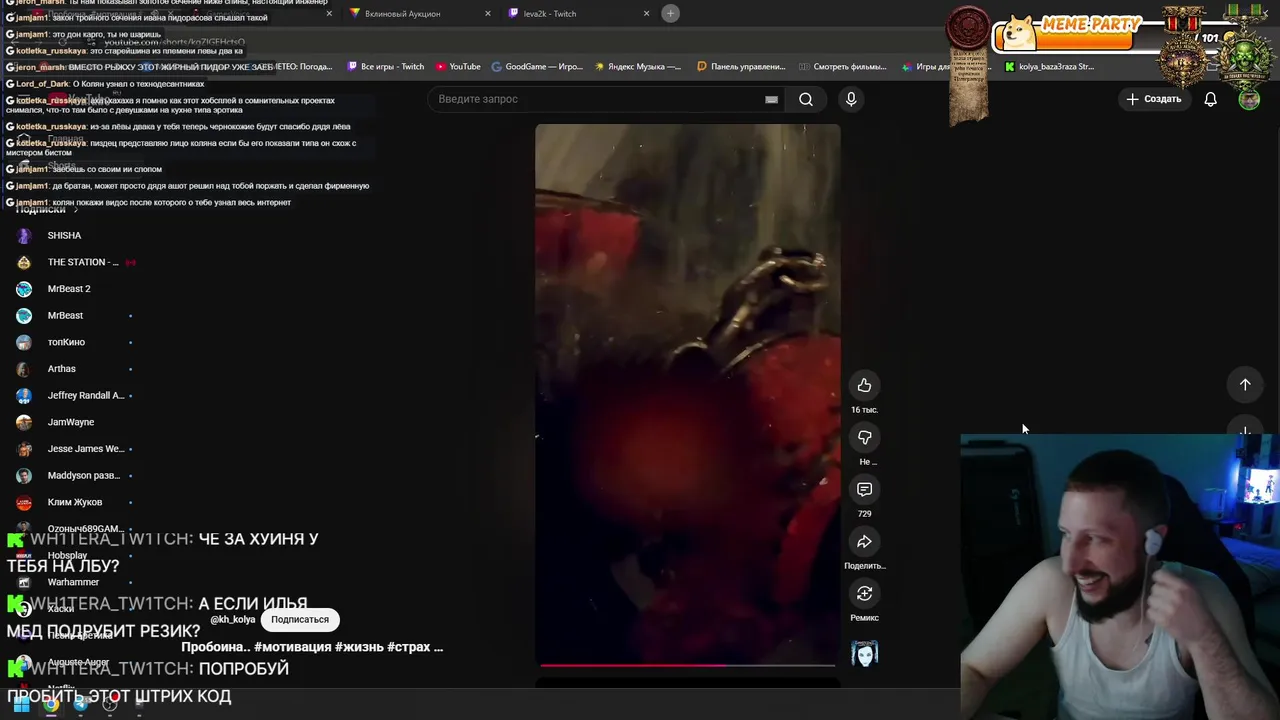Image resolution: width=1280 pixels, height=720 pixels.
Task: Switch to the Вклиновый Аукцион tab
Action: coord(403,14)
